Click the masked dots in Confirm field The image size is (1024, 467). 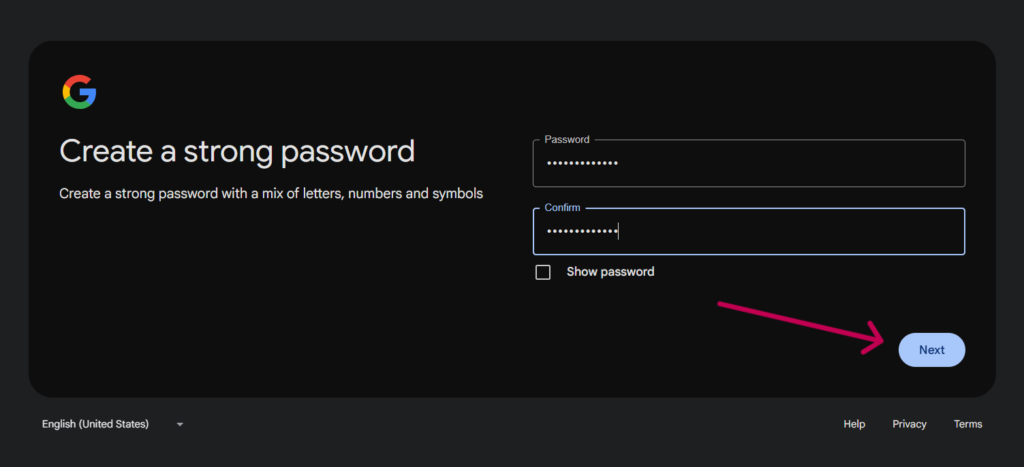(581, 232)
